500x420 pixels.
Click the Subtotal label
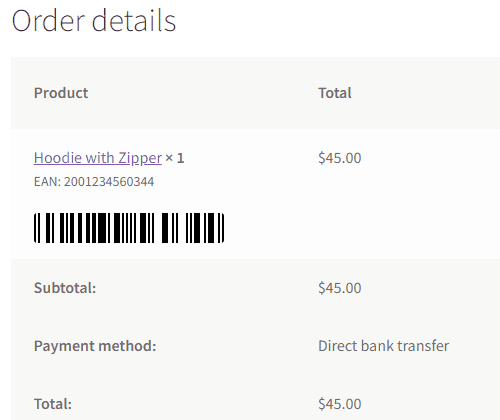tap(65, 288)
